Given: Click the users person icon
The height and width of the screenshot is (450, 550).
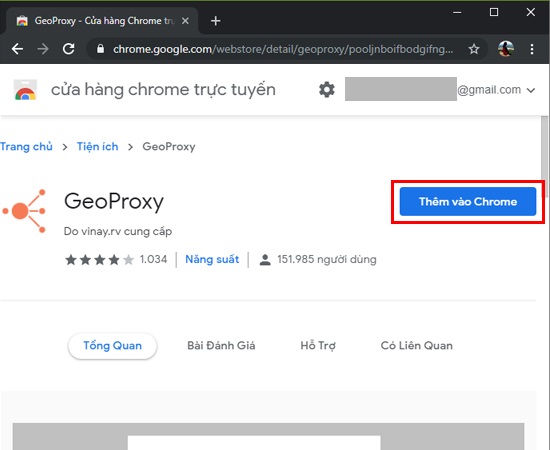Looking at the screenshot, I should pos(265,260).
